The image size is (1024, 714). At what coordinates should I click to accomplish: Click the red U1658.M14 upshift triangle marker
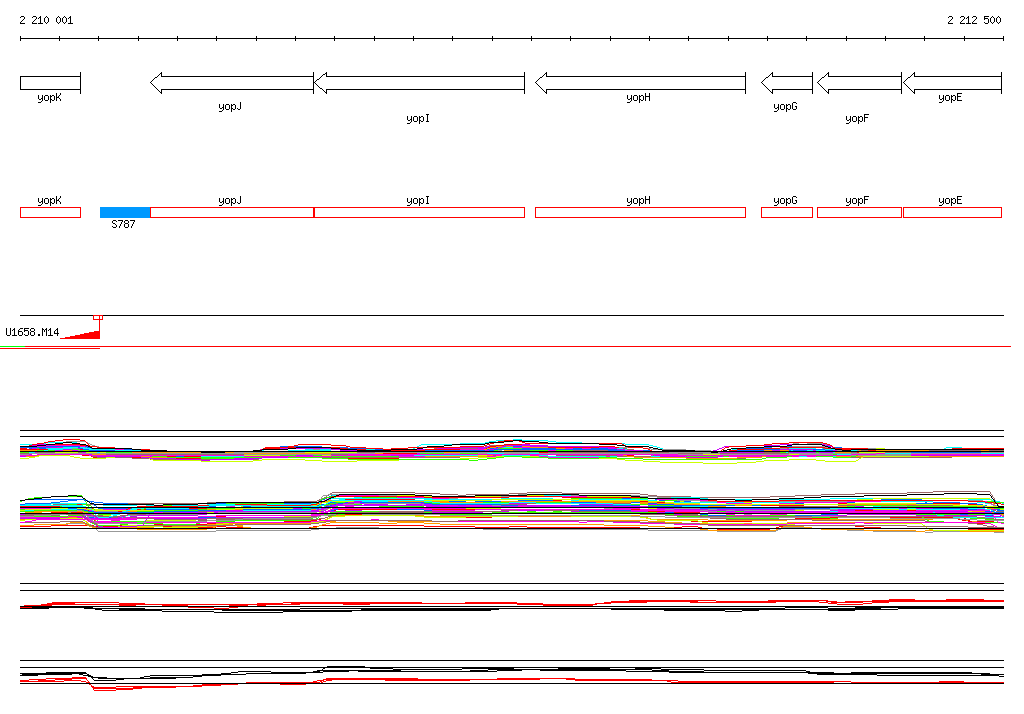[x=81, y=334]
